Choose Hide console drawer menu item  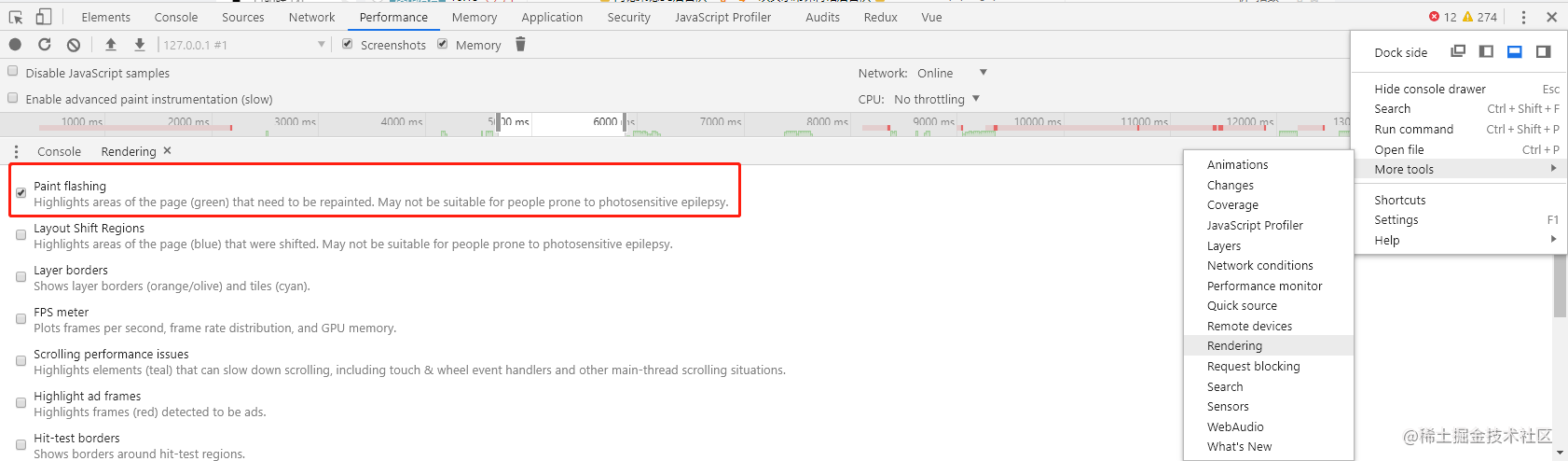click(x=1459, y=89)
